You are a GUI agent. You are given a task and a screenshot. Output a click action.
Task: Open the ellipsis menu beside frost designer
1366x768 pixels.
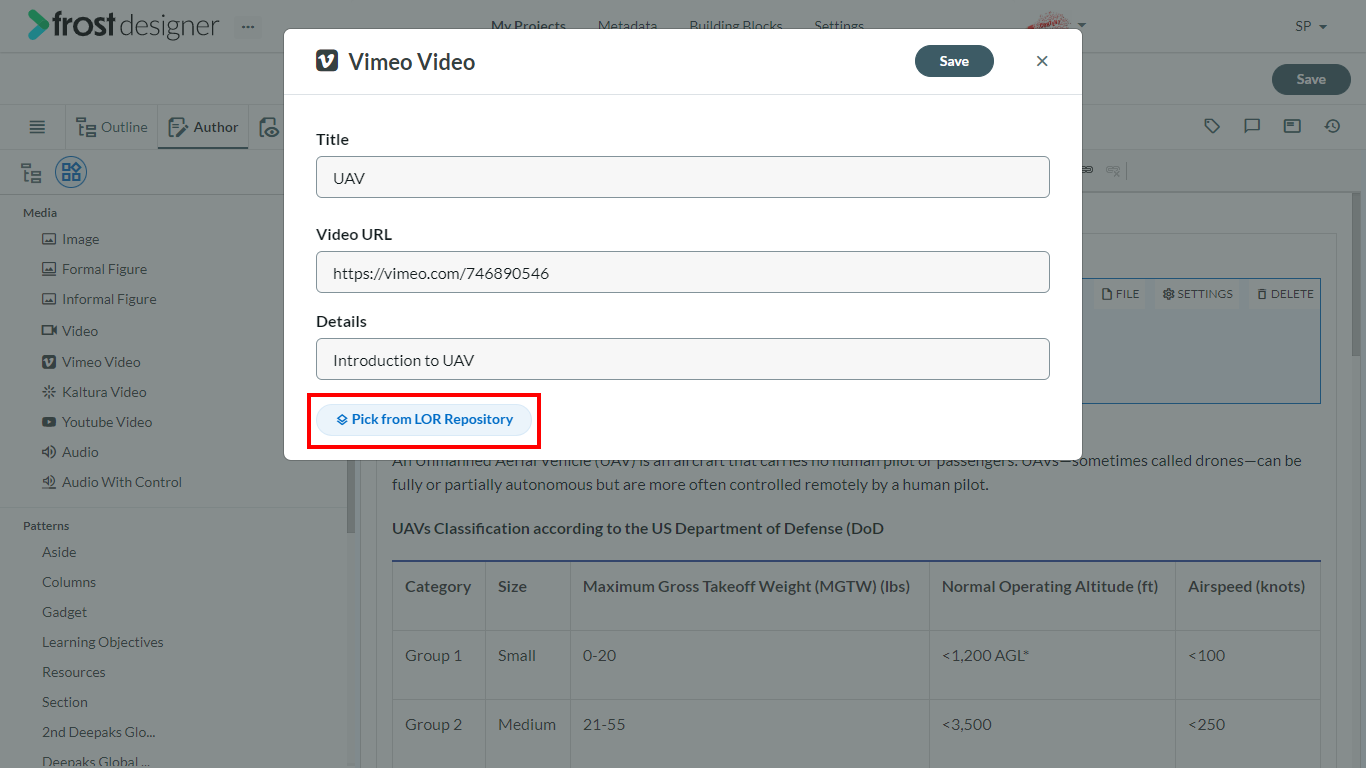coord(248,26)
